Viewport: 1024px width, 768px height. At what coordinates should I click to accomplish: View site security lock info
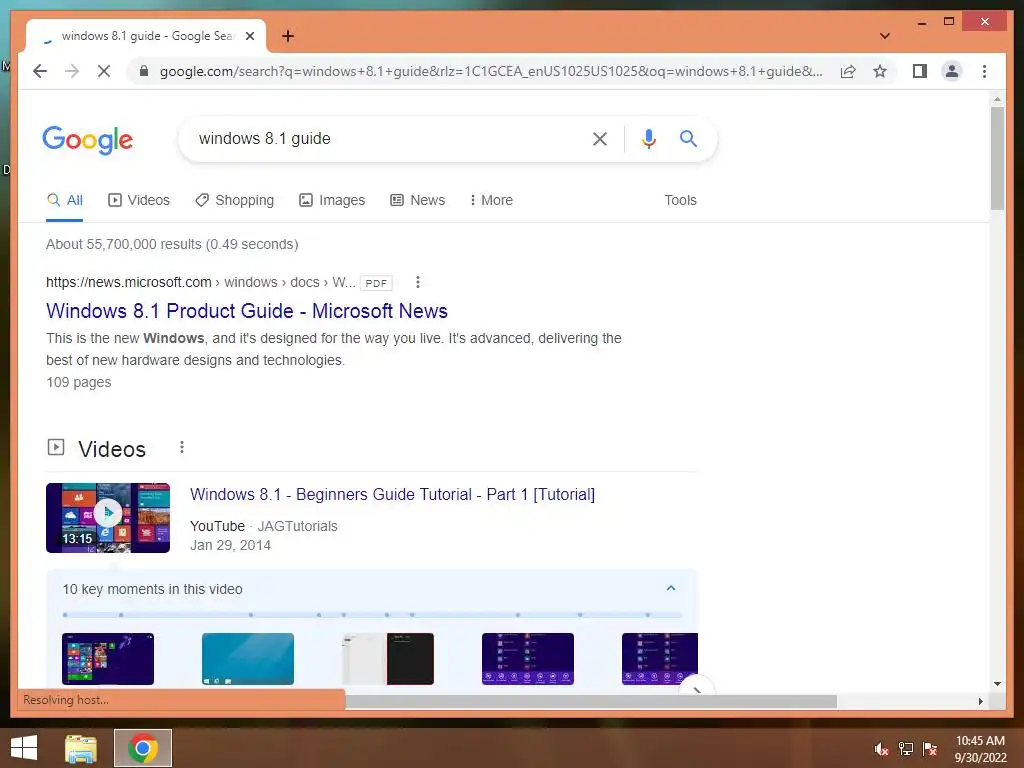144,71
